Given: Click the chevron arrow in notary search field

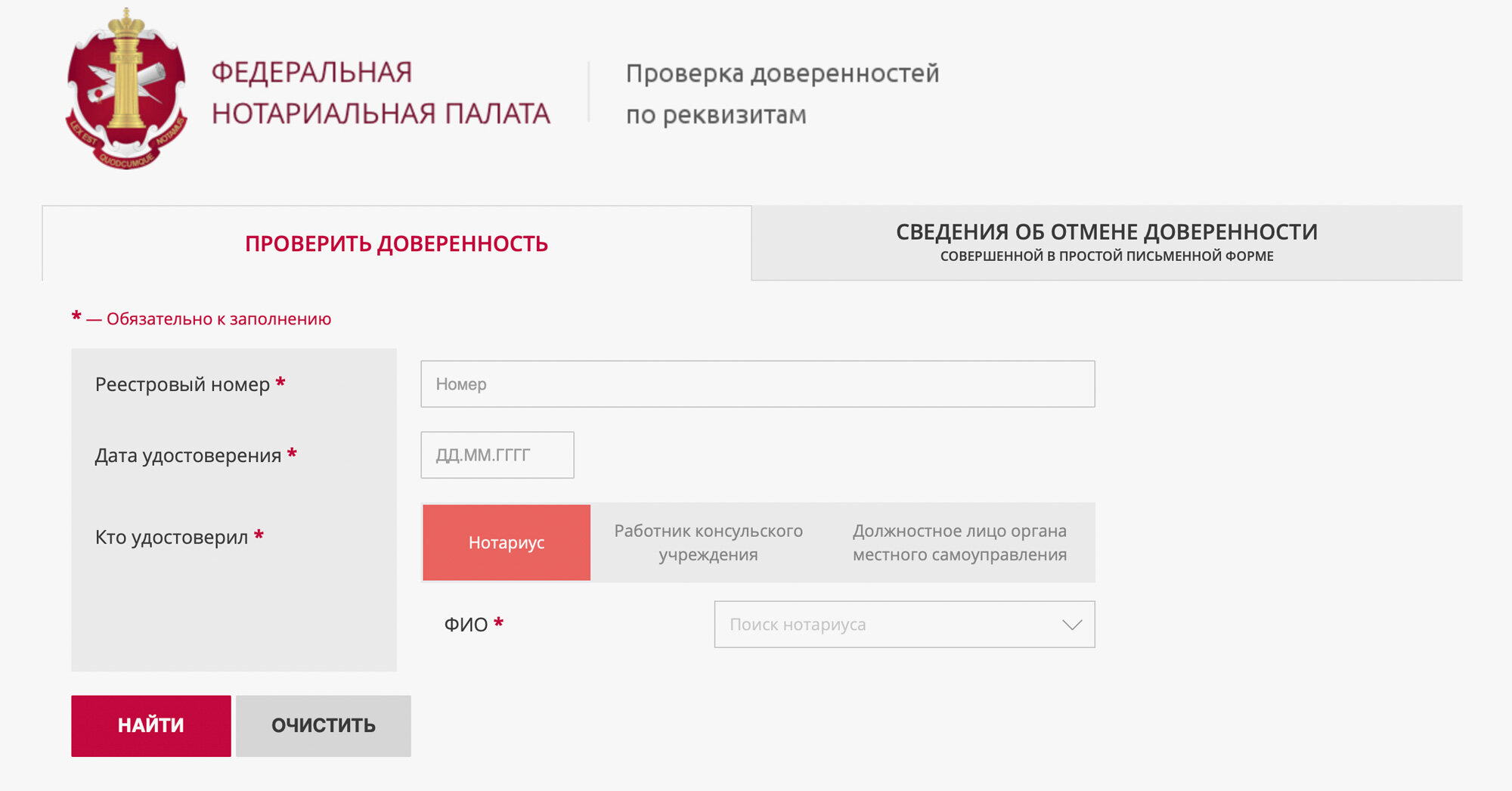Looking at the screenshot, I should pyautogui.click(x=1072, y=625).
